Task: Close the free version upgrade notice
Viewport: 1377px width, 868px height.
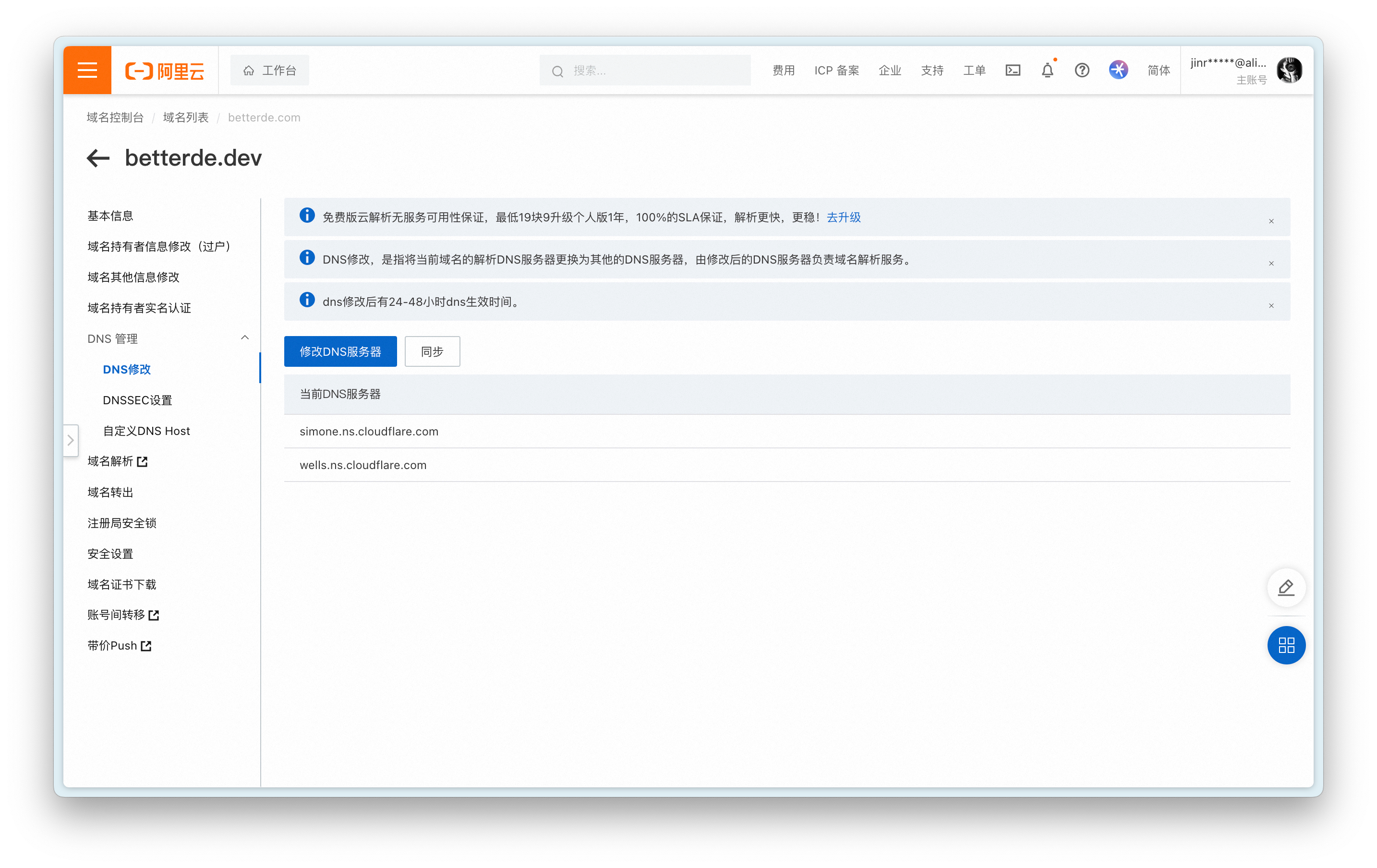Action: pyautogui.click(x=1271, y=221)
